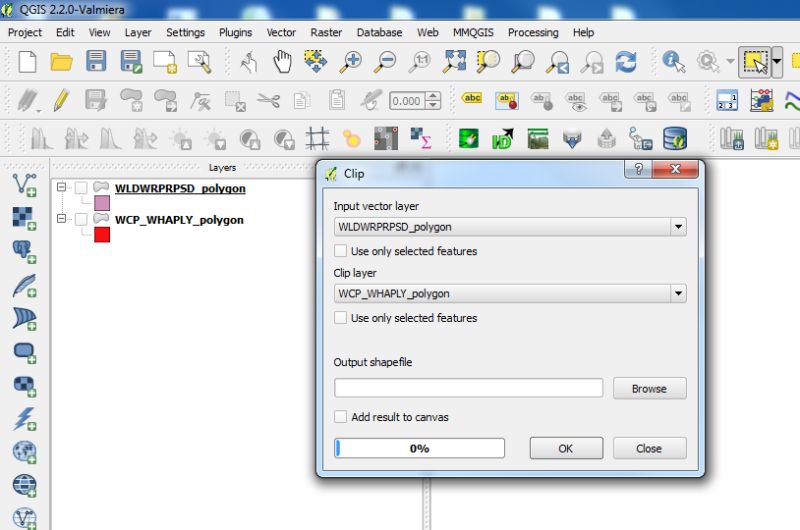
Task: Open the Input vector layer dropdown
Action: pos(678,226)
